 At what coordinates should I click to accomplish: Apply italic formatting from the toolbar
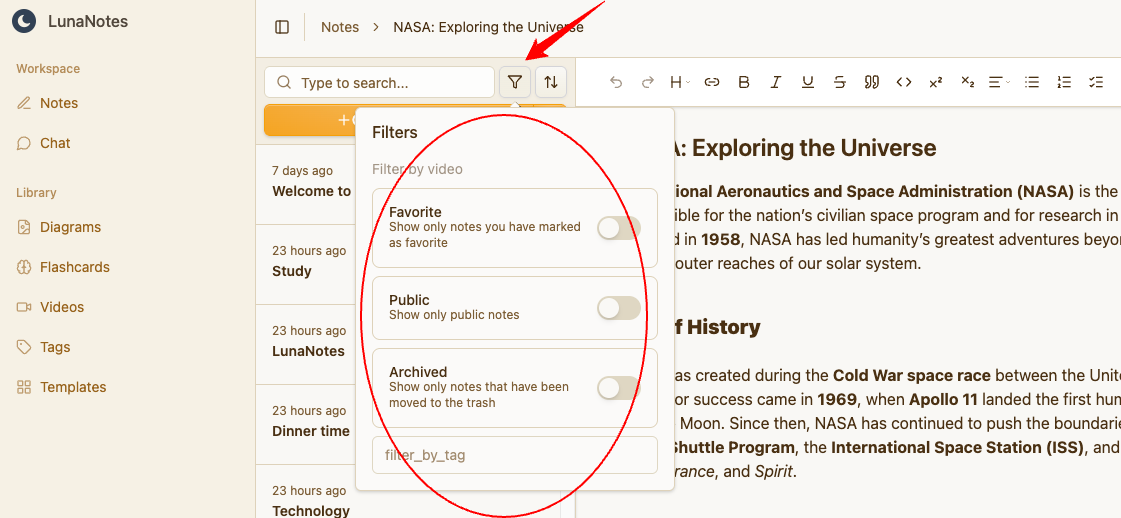tap(775, 82)
